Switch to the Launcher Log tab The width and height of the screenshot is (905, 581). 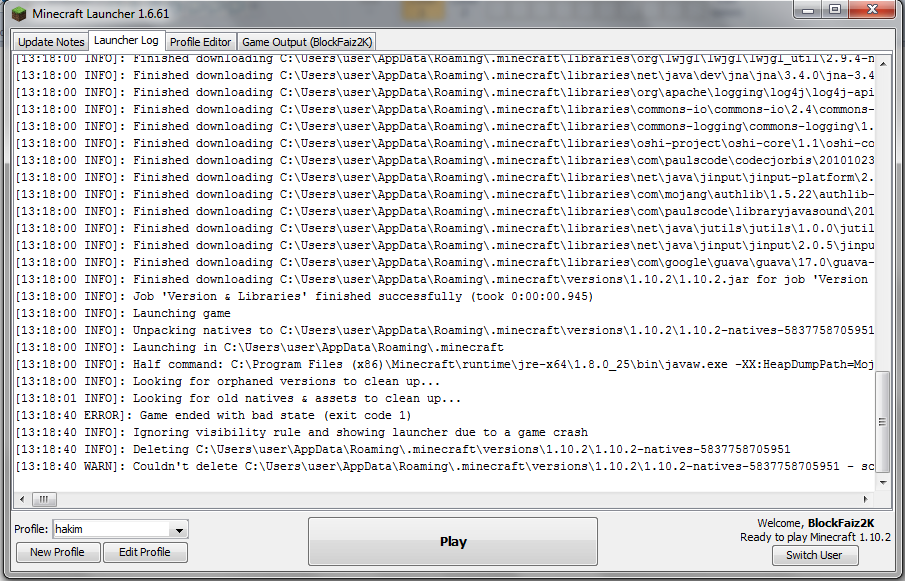126,40
